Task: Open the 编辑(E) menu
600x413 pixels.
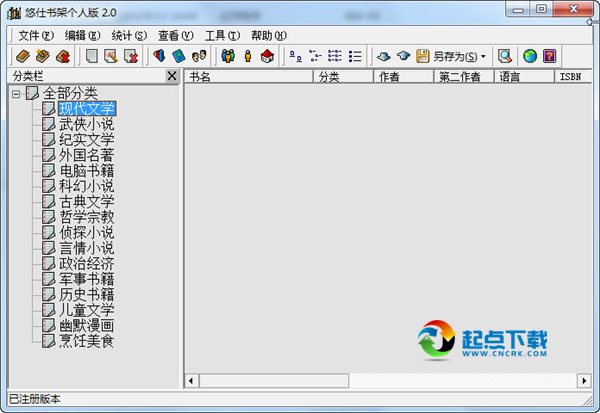Action: pos(82,36)
